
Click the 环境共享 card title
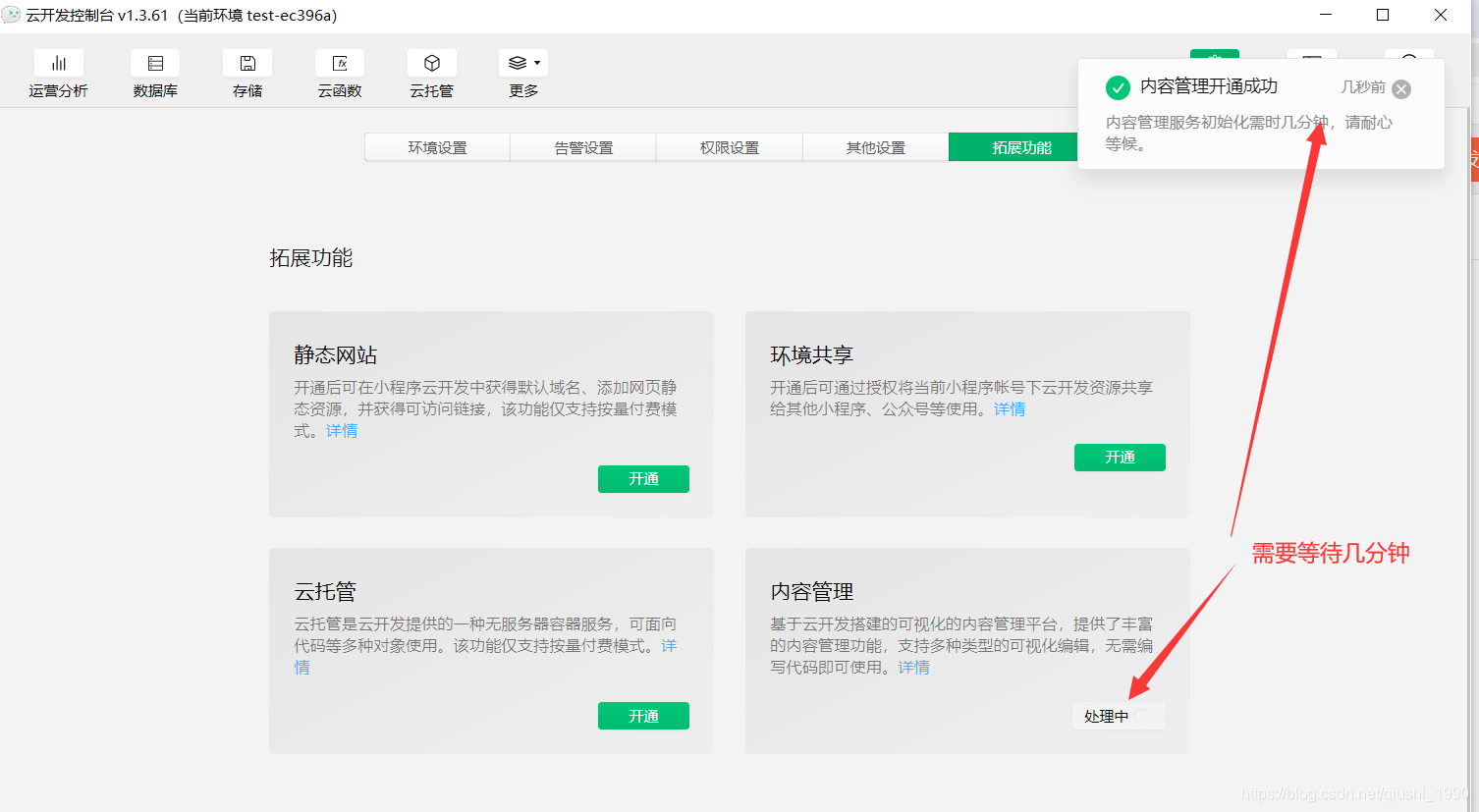tap(812, 355)
